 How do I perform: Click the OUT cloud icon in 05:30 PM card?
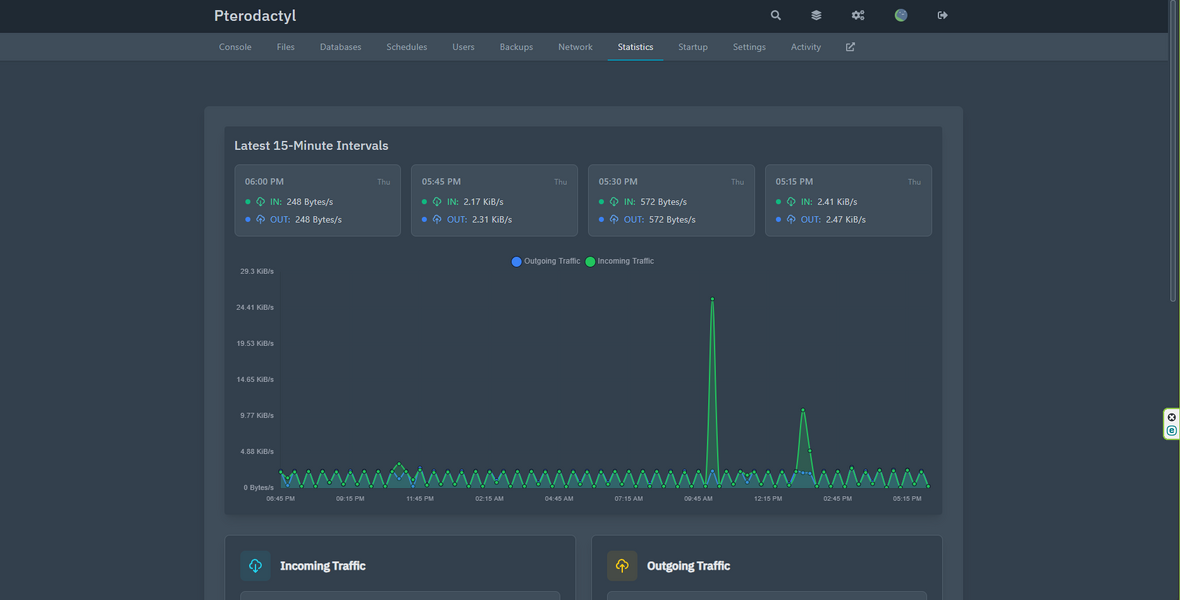[x=614, y=220]
